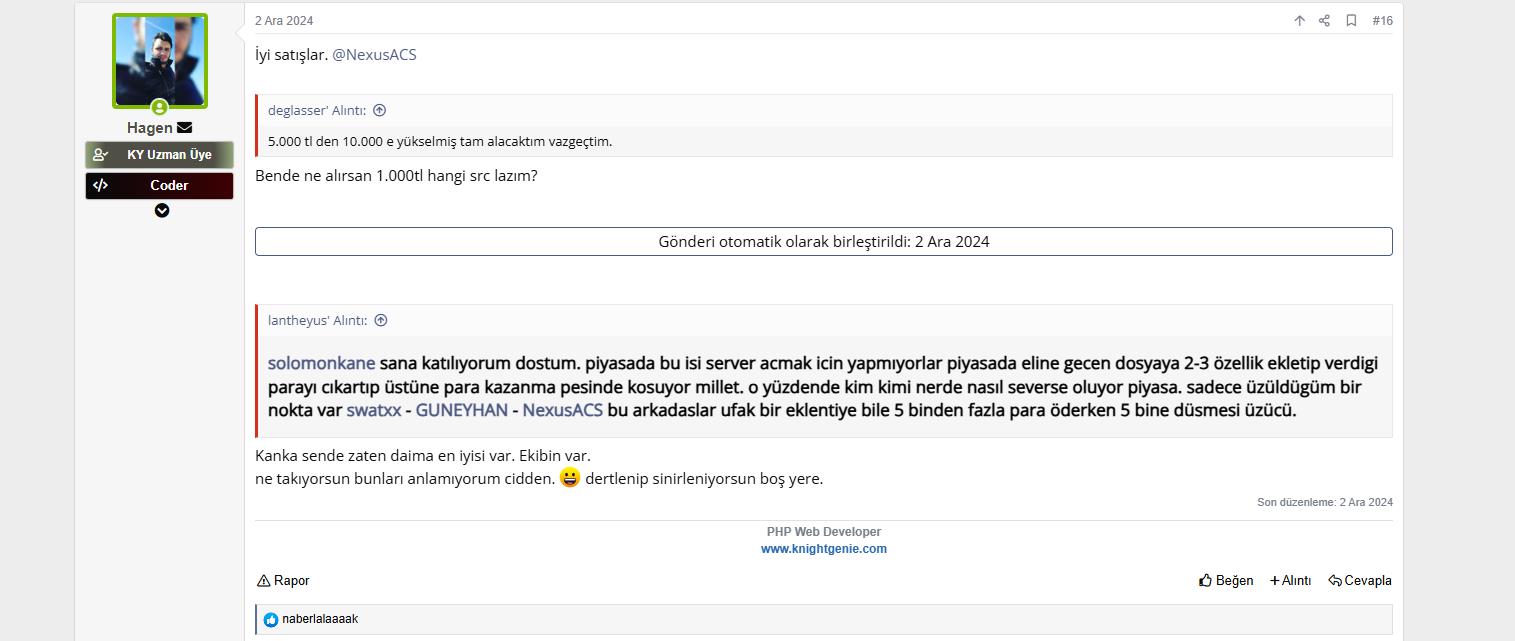Go to deglasser's quoted post arrow icon
Viewport: 1515px width, 641px height.
[379, 110]
